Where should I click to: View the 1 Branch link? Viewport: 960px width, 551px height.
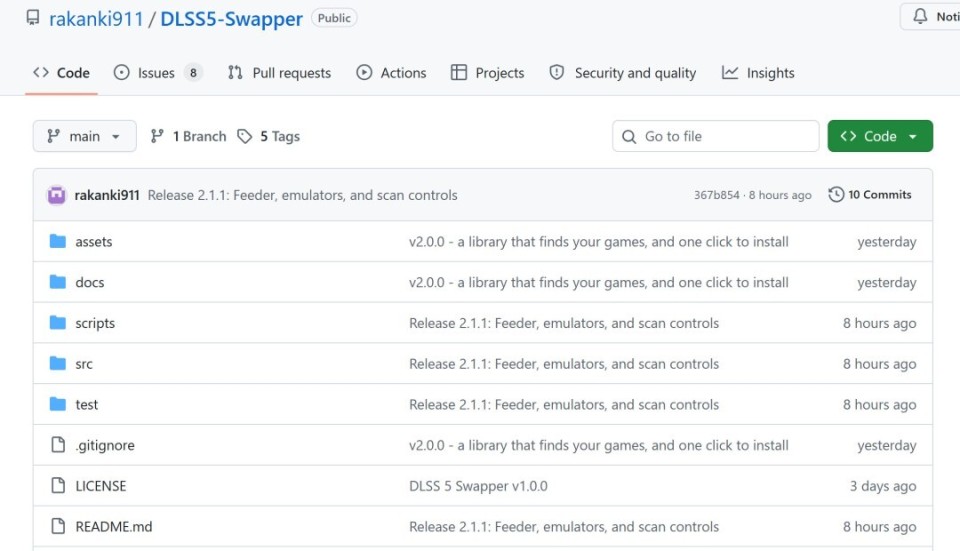[x=189, y=136]
